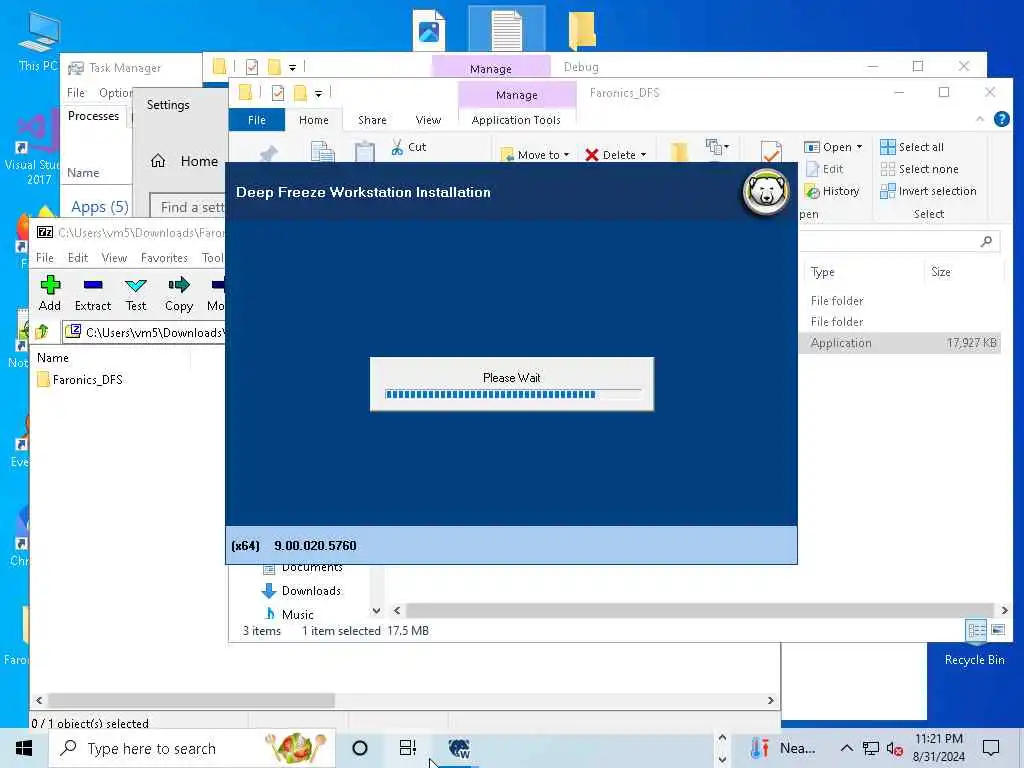Switch to Share tab in Explorer ribbon
1024x768 pixels.
pyautogui.click(x=372, y=120)
